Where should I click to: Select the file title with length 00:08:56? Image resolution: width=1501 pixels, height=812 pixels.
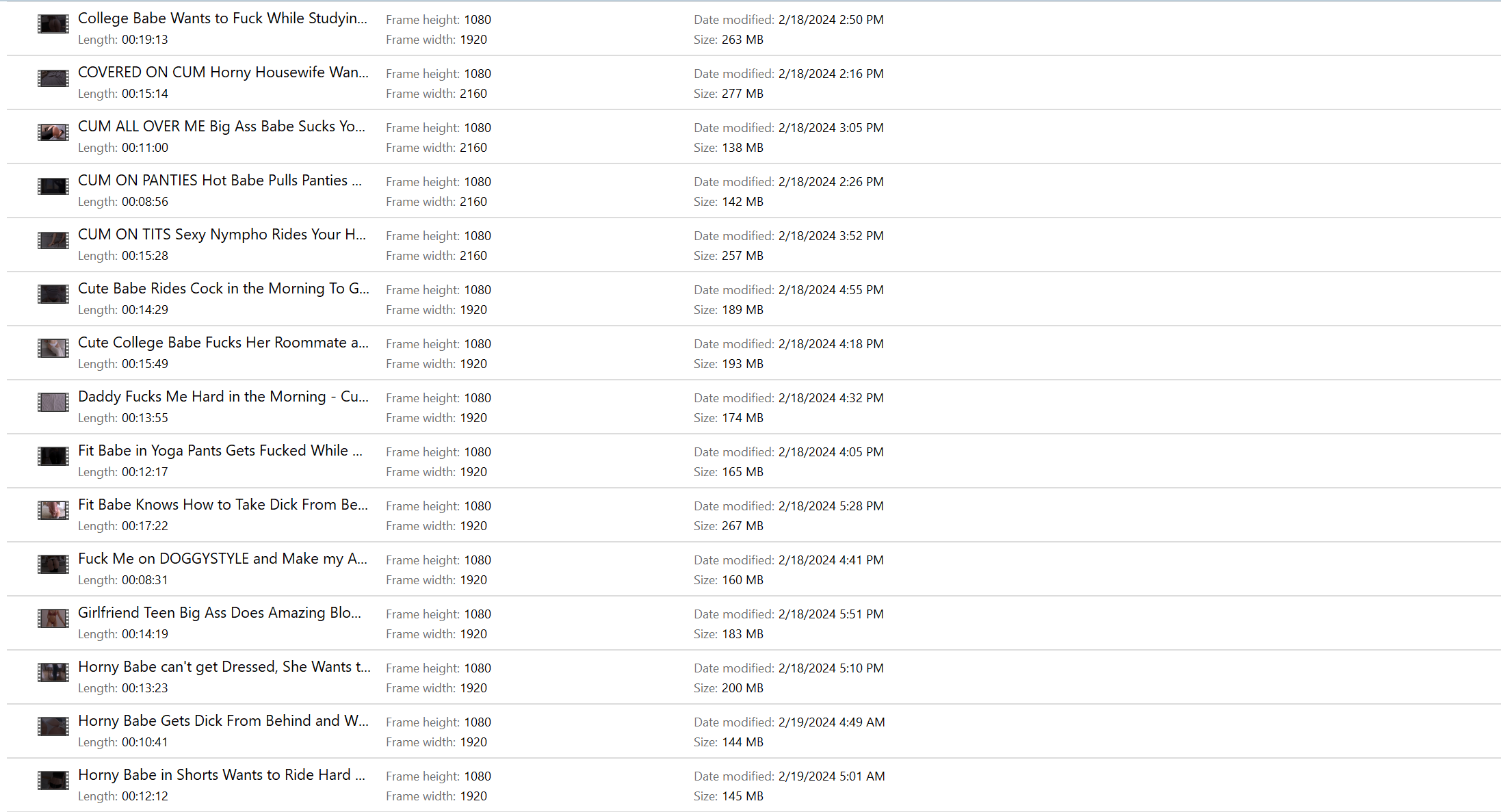click(220, 181)
